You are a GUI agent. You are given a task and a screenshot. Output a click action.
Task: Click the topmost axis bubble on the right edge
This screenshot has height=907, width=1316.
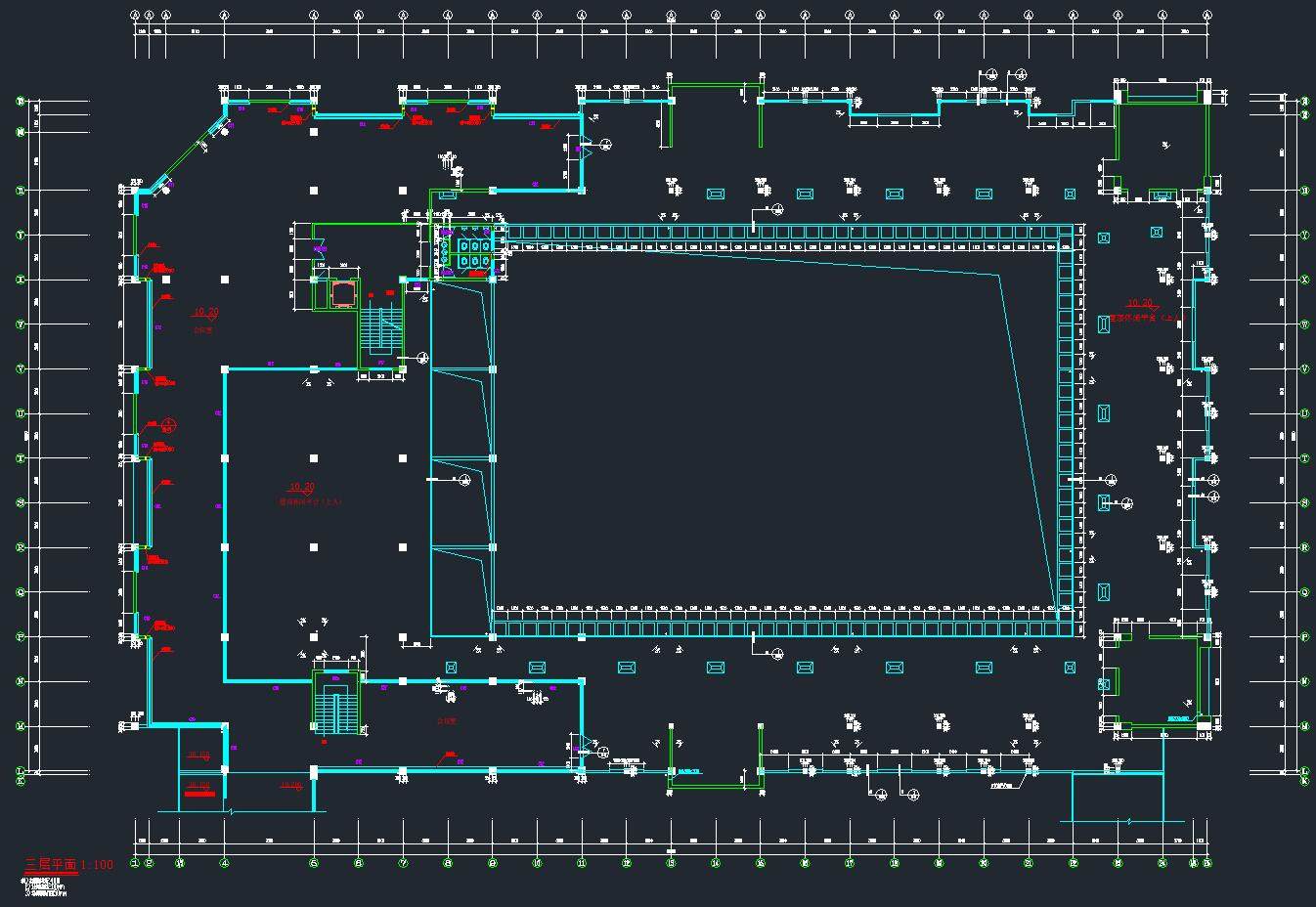pos(1304,100)
